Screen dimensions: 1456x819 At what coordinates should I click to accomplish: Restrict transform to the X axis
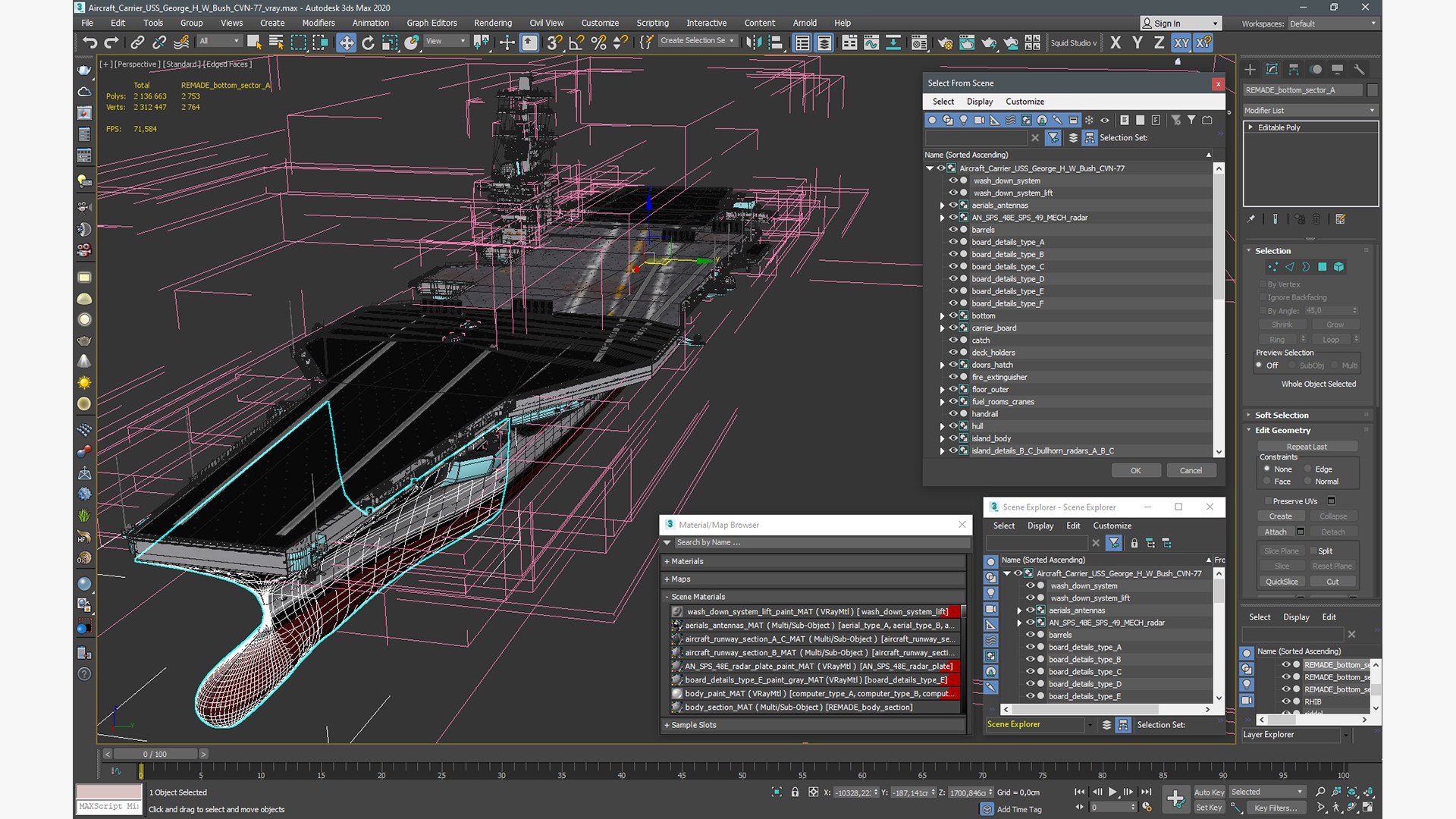coord(1116,42)
